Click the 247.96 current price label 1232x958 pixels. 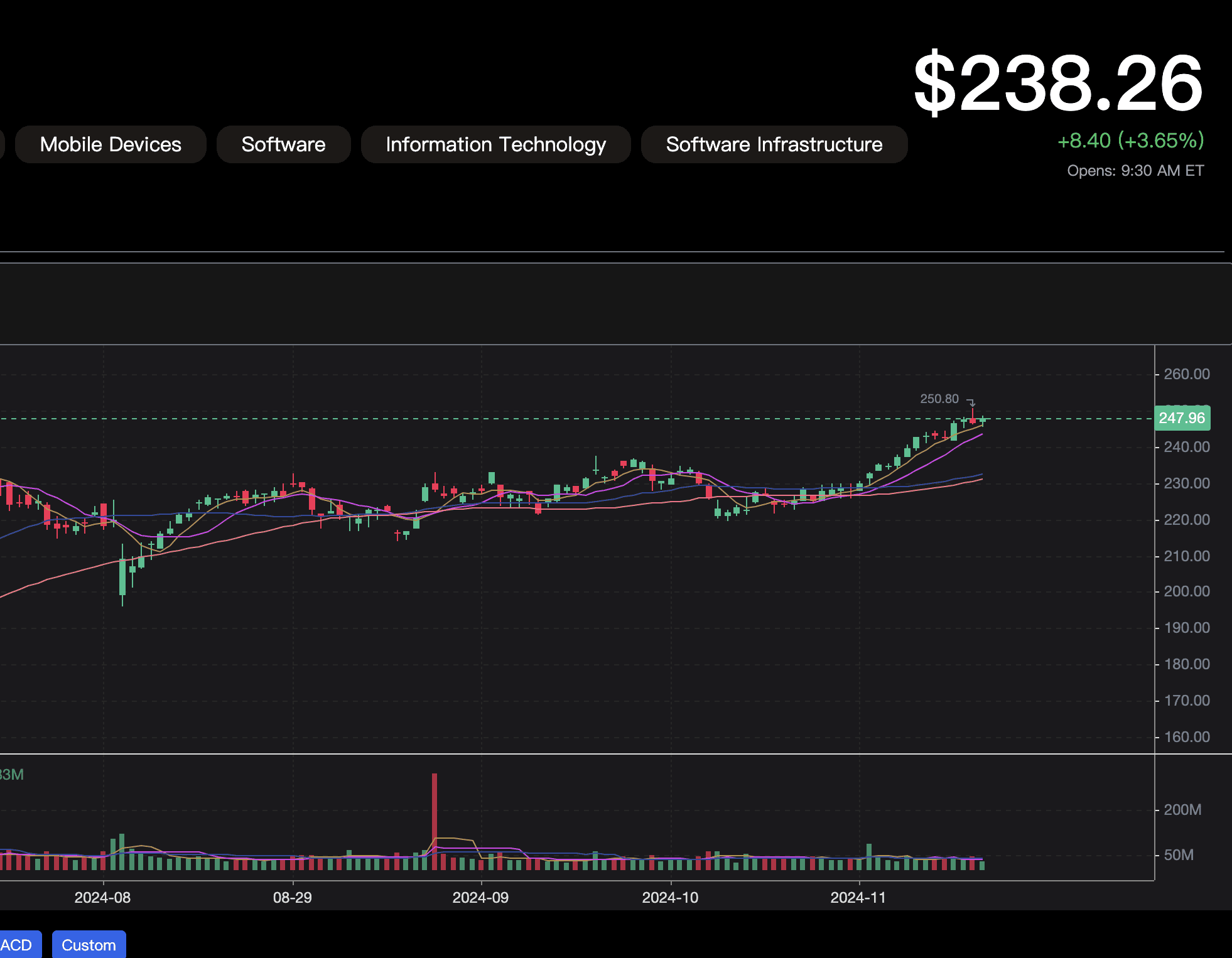pos(1182,418)
